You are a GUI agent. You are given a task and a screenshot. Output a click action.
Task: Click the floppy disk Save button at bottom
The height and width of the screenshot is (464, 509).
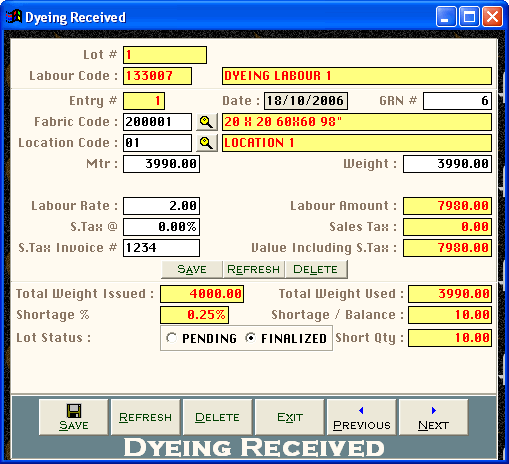pos(74,417)
